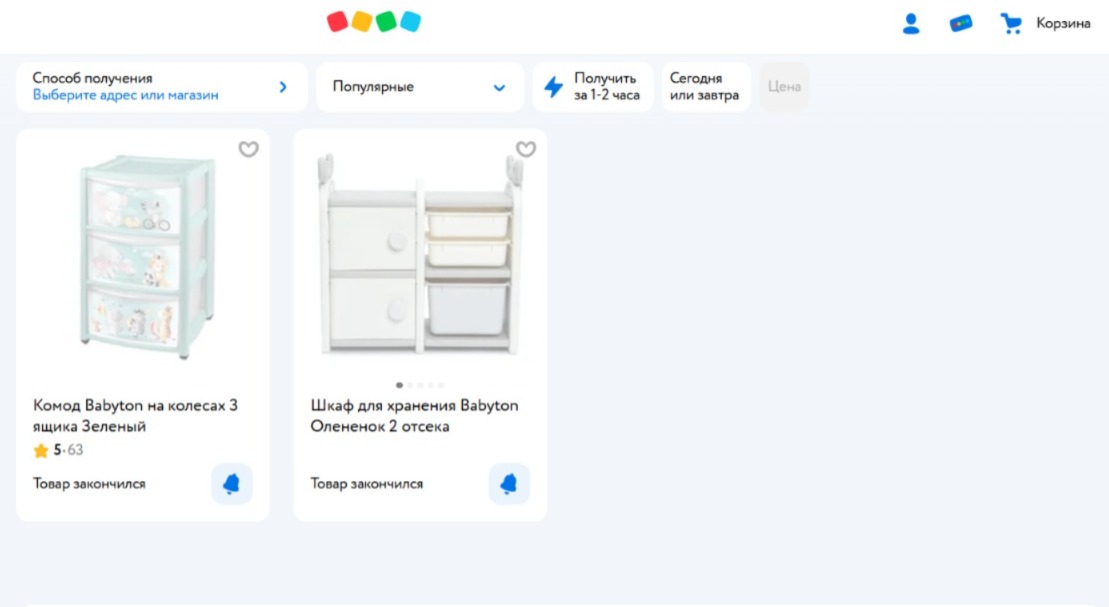The width and height of the screenshot is (1109, 607).
Task: Open the shopping cart icon
Action: click(1011, 24)
